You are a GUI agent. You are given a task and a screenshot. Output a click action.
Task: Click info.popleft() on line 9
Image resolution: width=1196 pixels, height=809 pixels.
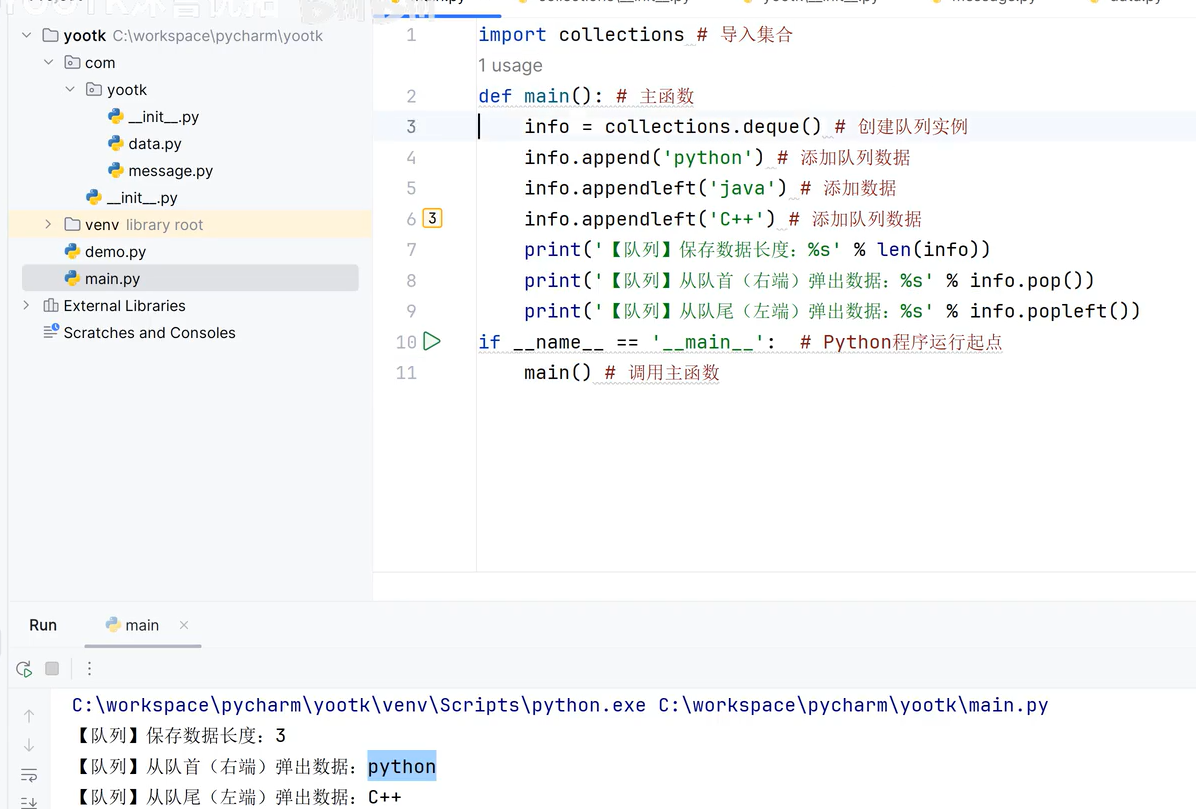(x=1055, y=311)
